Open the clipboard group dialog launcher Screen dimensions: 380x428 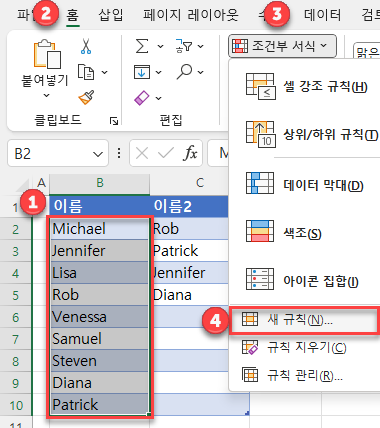[x=114, y=121]
